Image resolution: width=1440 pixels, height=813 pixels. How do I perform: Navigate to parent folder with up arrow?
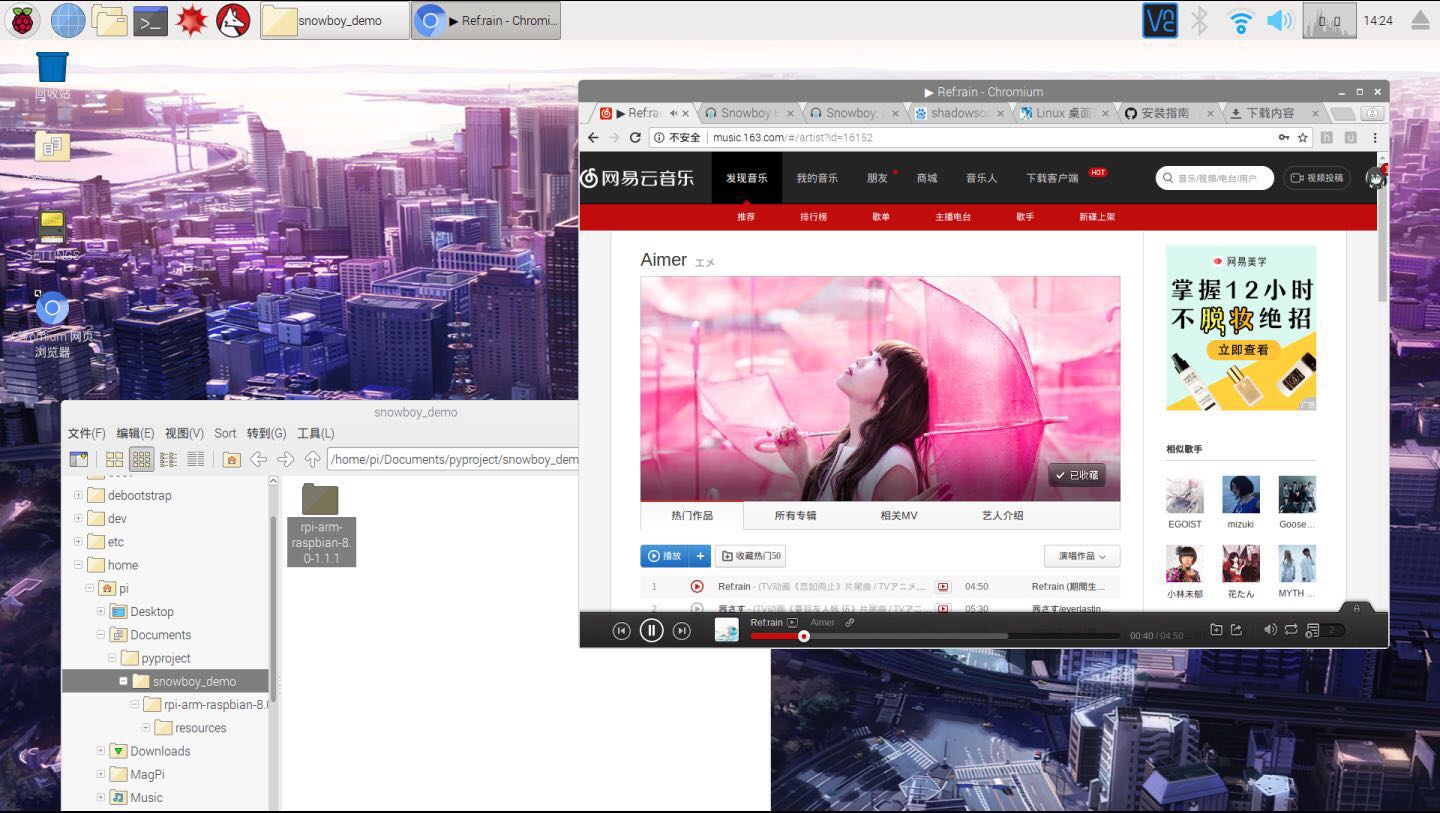point(312,459)
